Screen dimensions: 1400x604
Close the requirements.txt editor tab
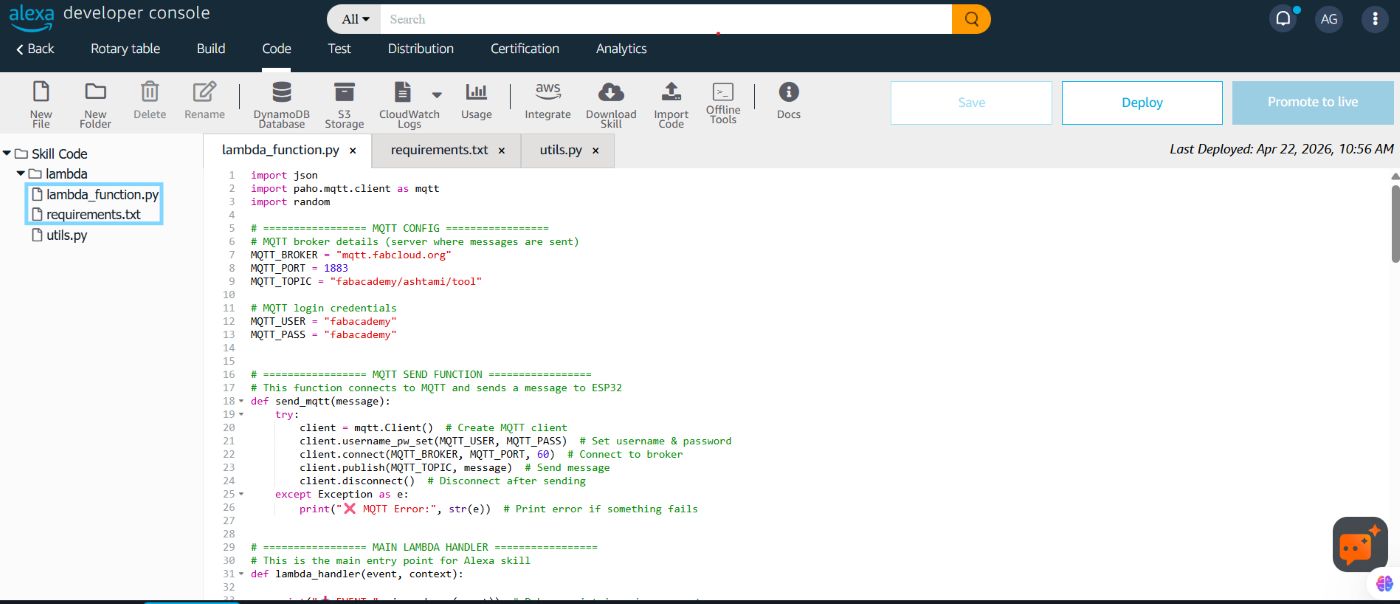point(501,151)
